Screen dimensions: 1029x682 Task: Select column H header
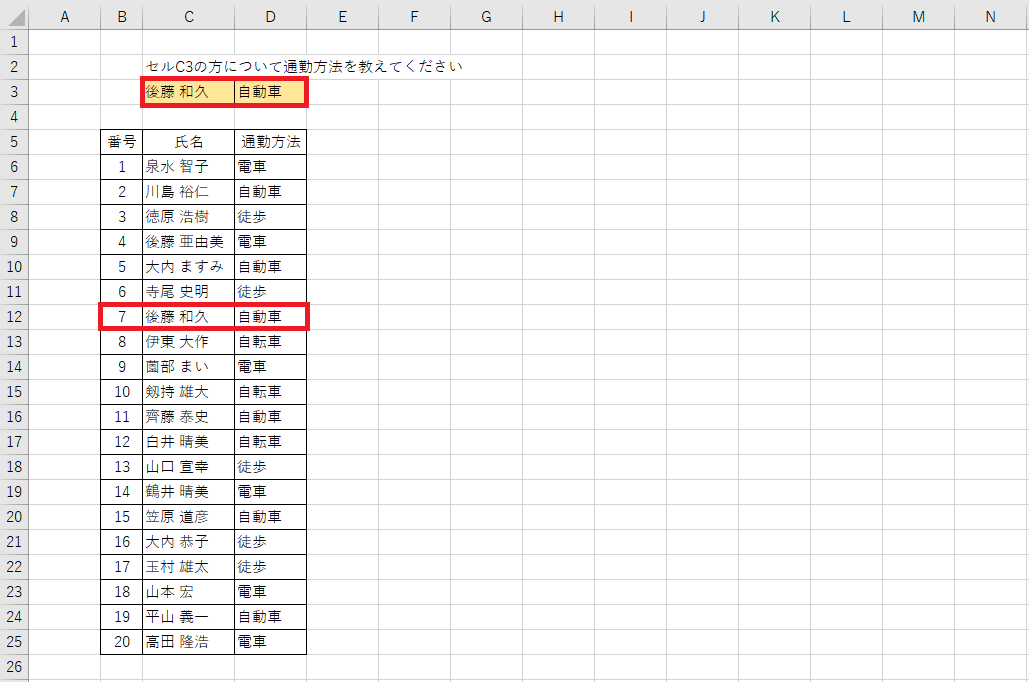(x=558, y=17)
